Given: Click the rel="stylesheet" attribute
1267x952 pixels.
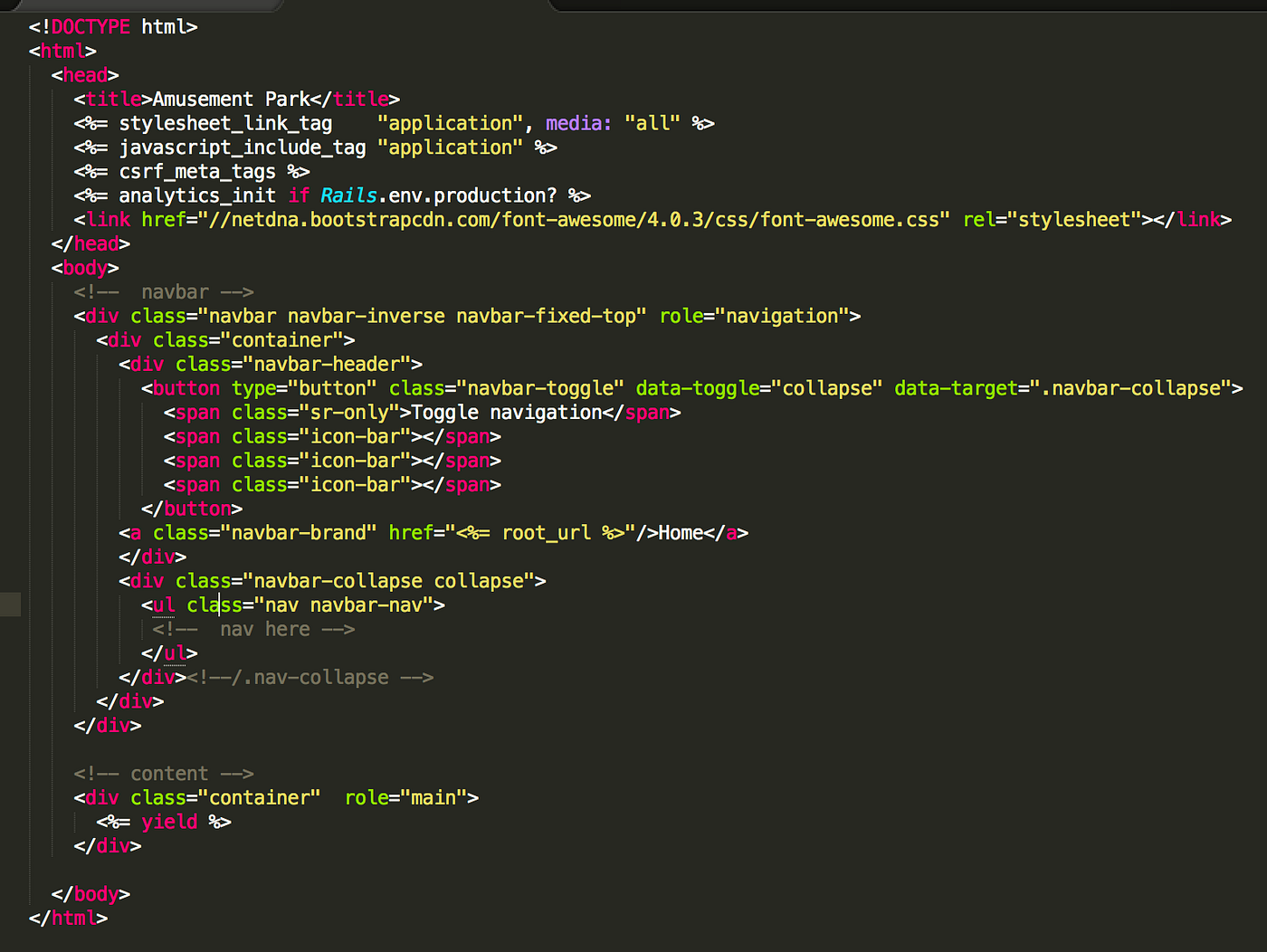Looking at the screenshot, I should click(1053, 220).
